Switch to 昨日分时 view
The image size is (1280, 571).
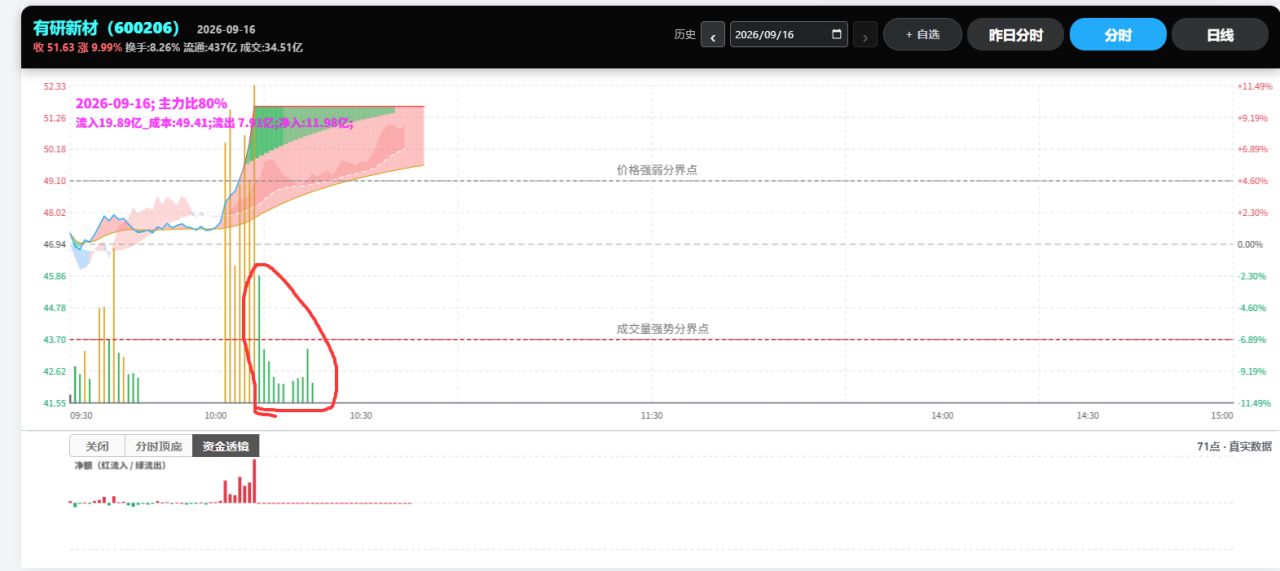[1016, 34]
